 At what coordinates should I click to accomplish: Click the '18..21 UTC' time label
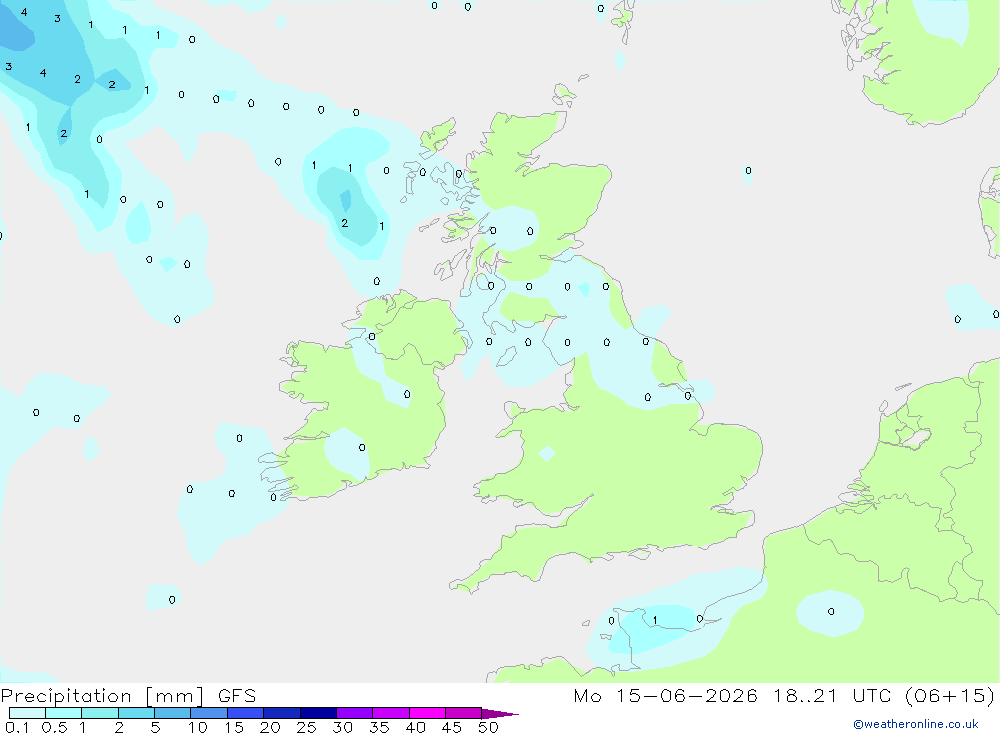832,695
